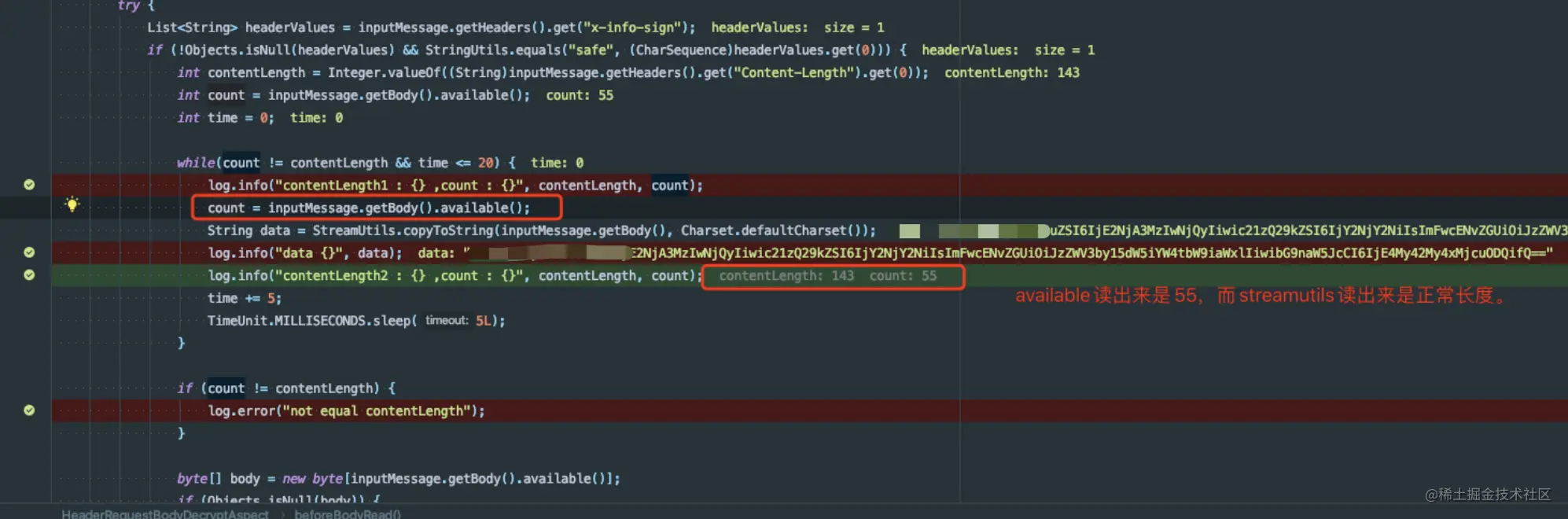Click the 'timeout:' parameter hint in sleep call
1568x519 pixels.
click(x=447, y=321)
